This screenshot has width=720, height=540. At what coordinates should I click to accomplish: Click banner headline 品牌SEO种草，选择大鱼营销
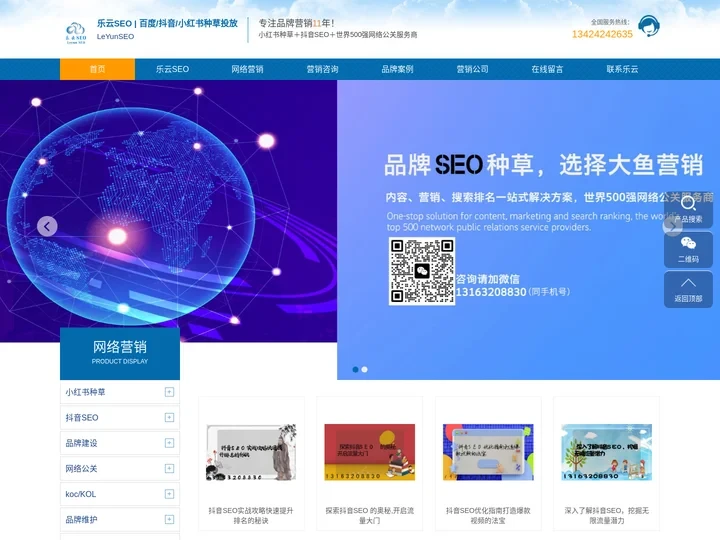[544, 164]
